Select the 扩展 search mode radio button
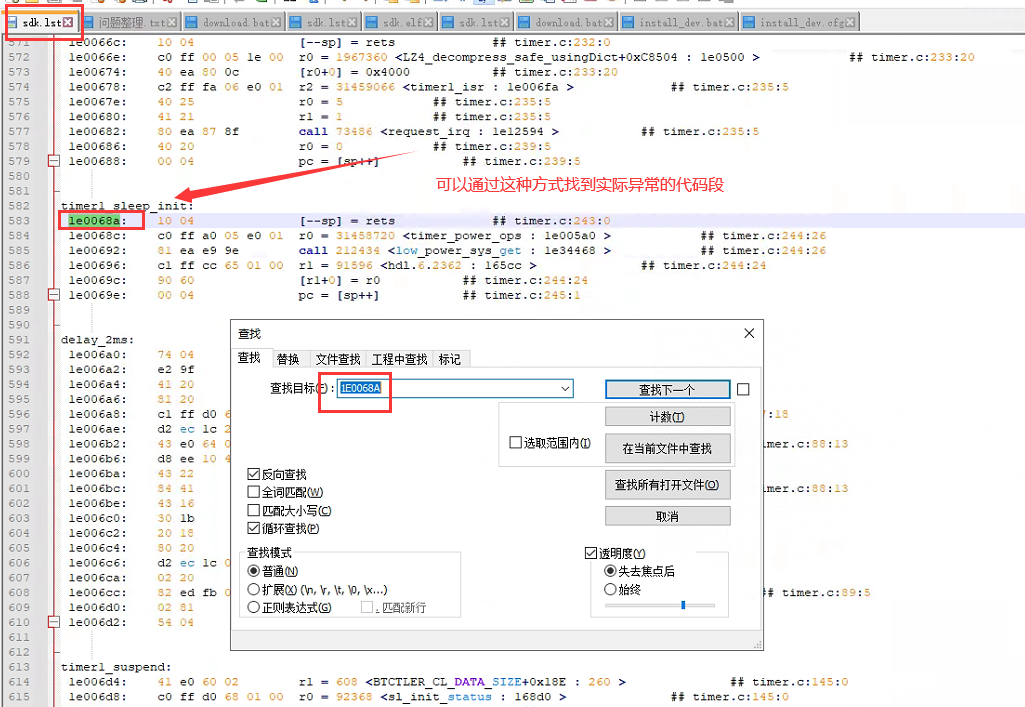 click(x=254, y=589)
